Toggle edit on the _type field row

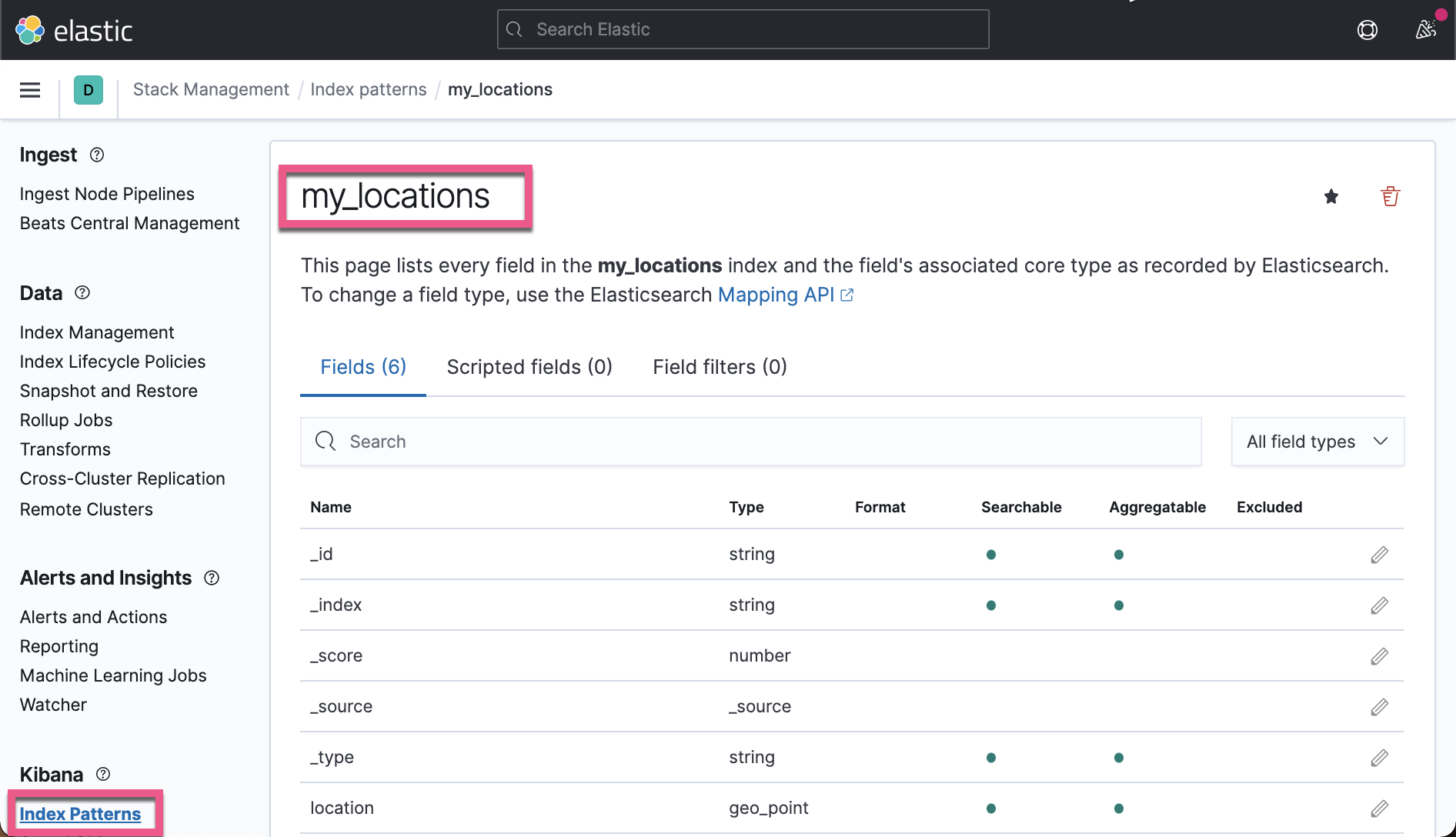click(1379, 758)
